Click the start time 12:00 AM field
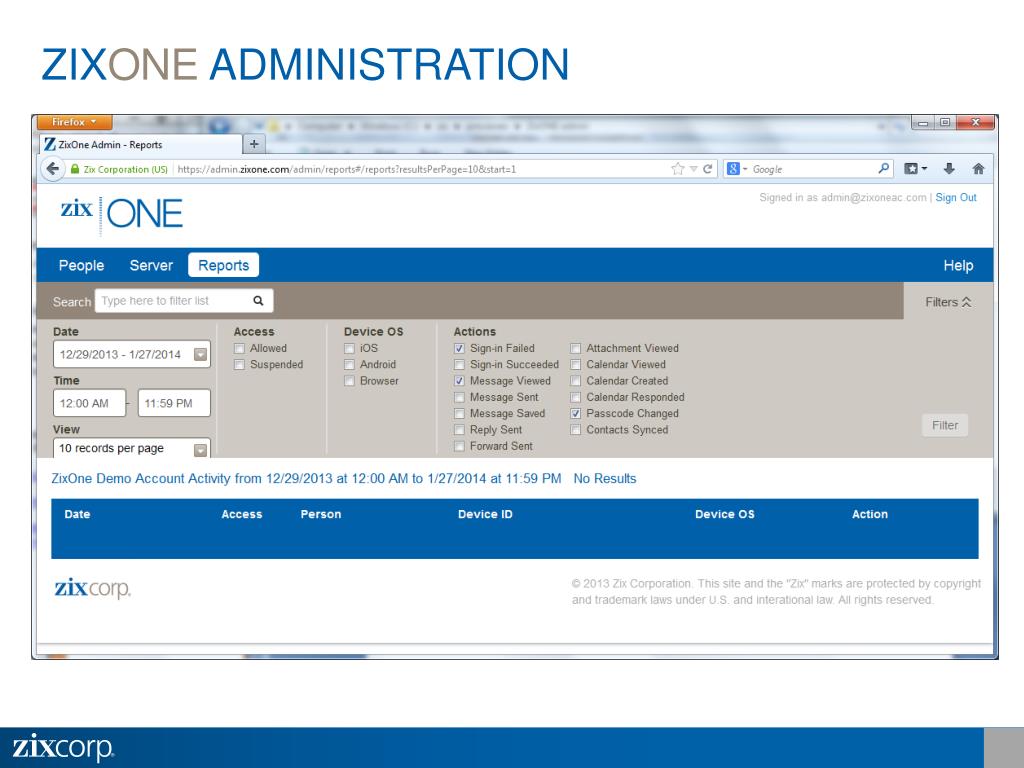 tap(89, 403)
